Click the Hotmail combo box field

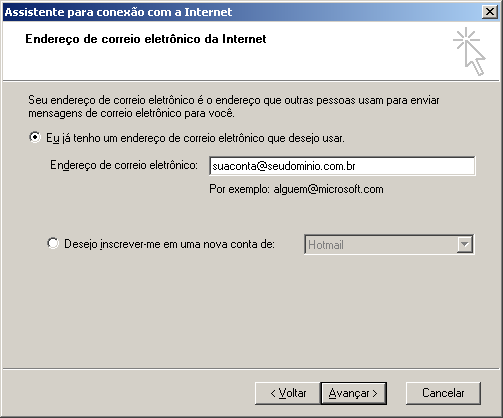coord(389,244)
